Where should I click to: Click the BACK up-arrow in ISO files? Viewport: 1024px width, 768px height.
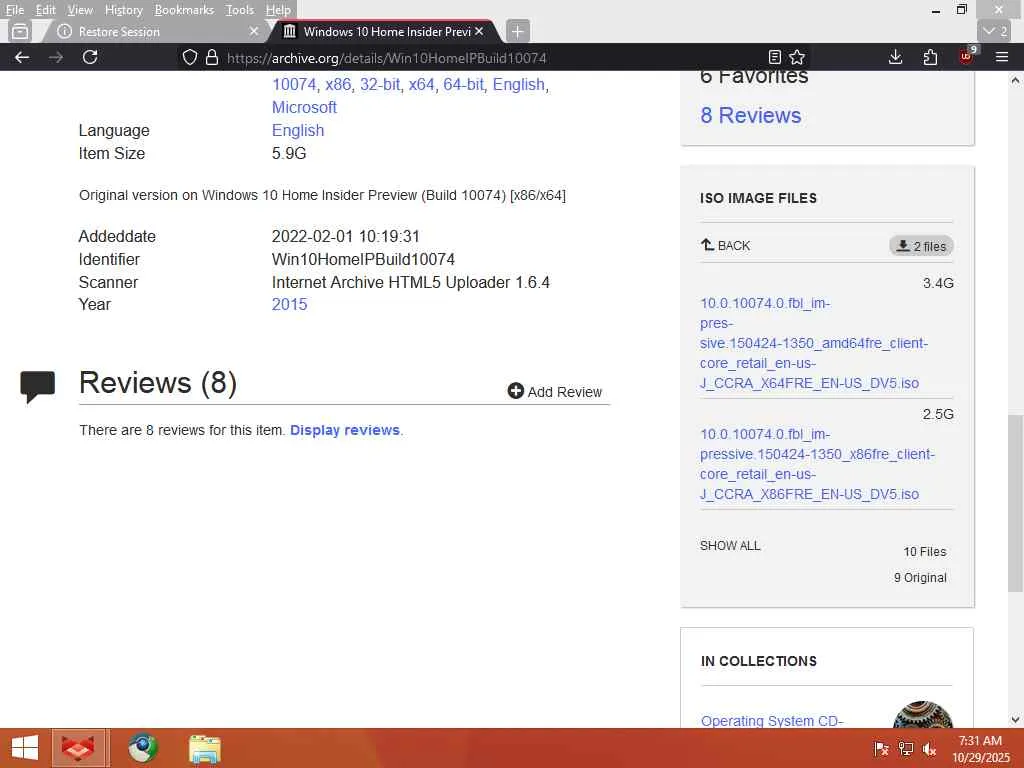pyautogui.click(x=725, y=246)
